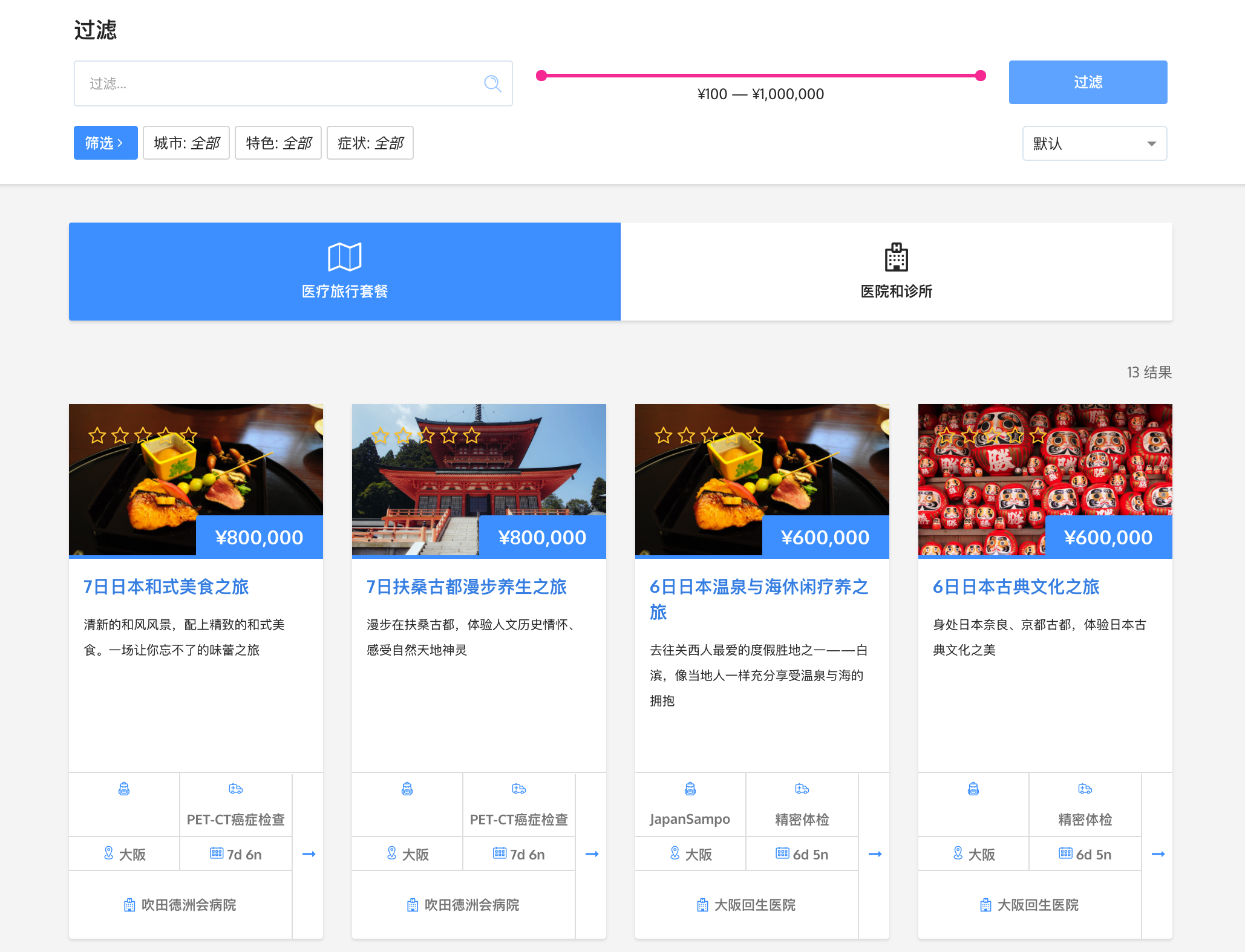Click the map icon on medical travel packages tab

coord(345,257)
